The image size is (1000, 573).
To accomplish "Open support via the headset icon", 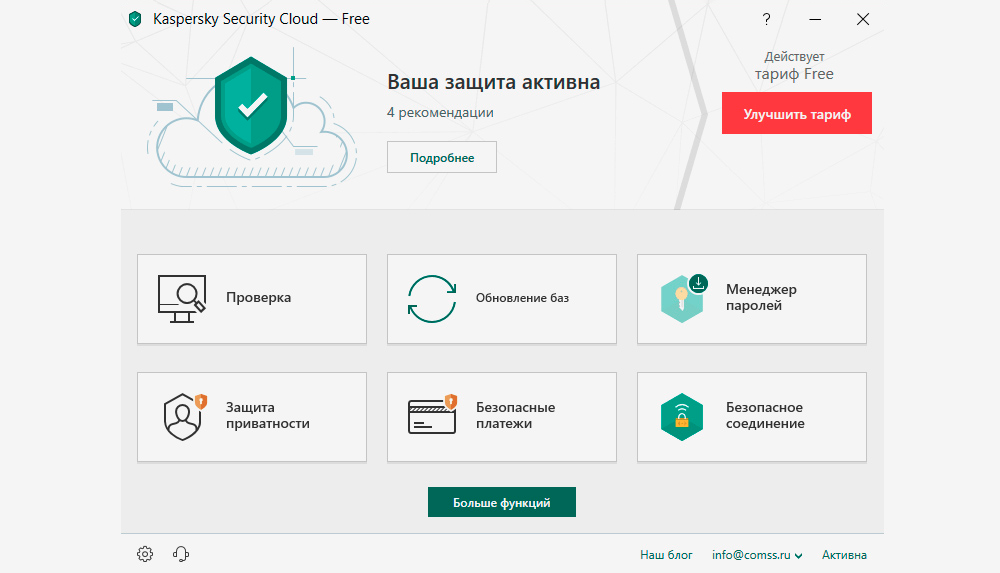I will tap(181, 554).
